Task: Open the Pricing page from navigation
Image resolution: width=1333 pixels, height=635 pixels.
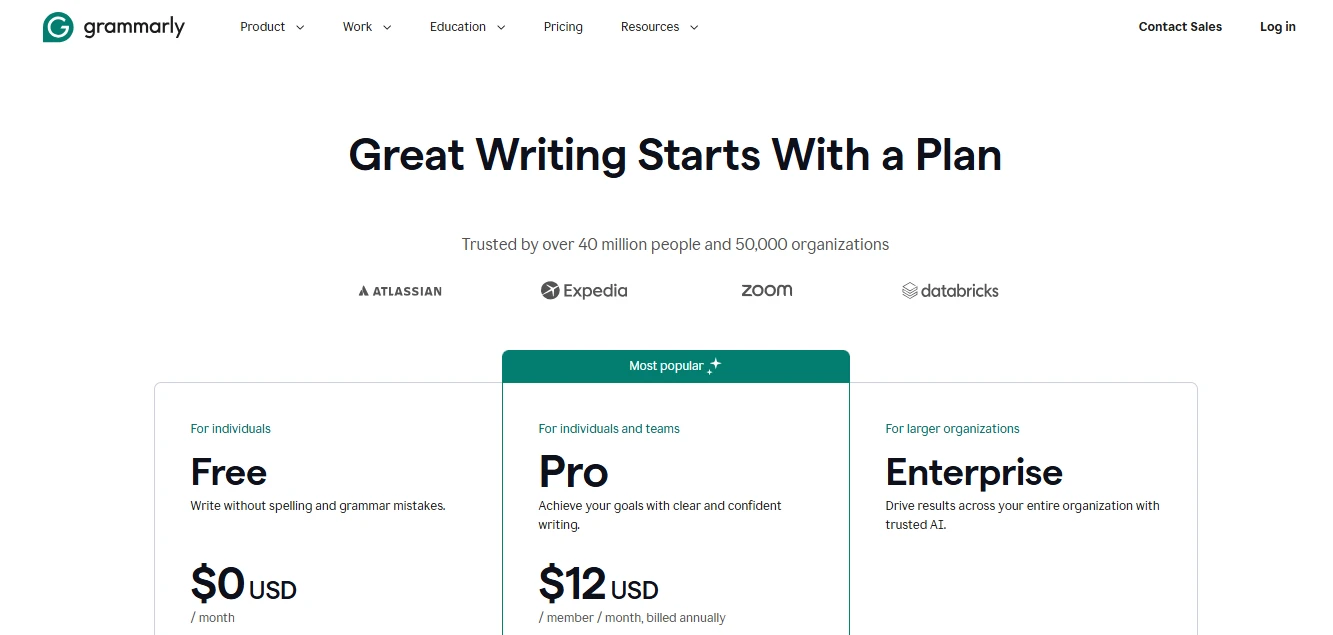Action: 563,27
